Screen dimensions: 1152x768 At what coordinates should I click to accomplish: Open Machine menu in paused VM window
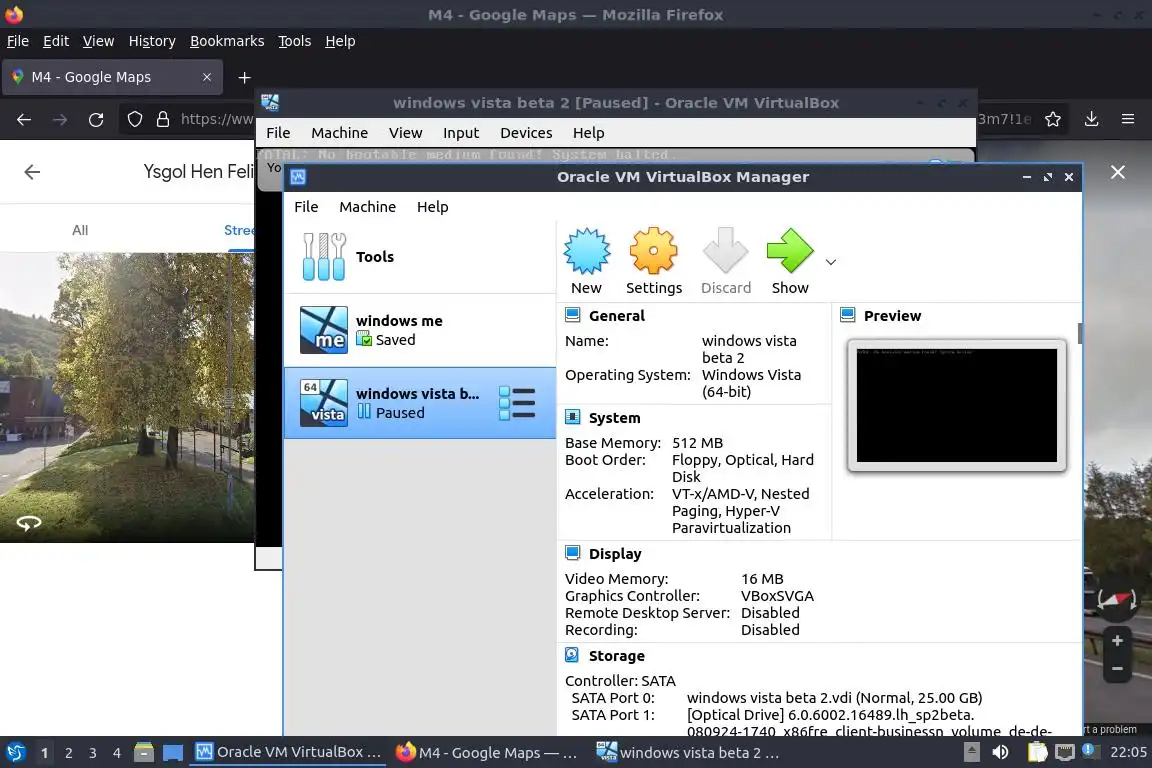[339, 133]
